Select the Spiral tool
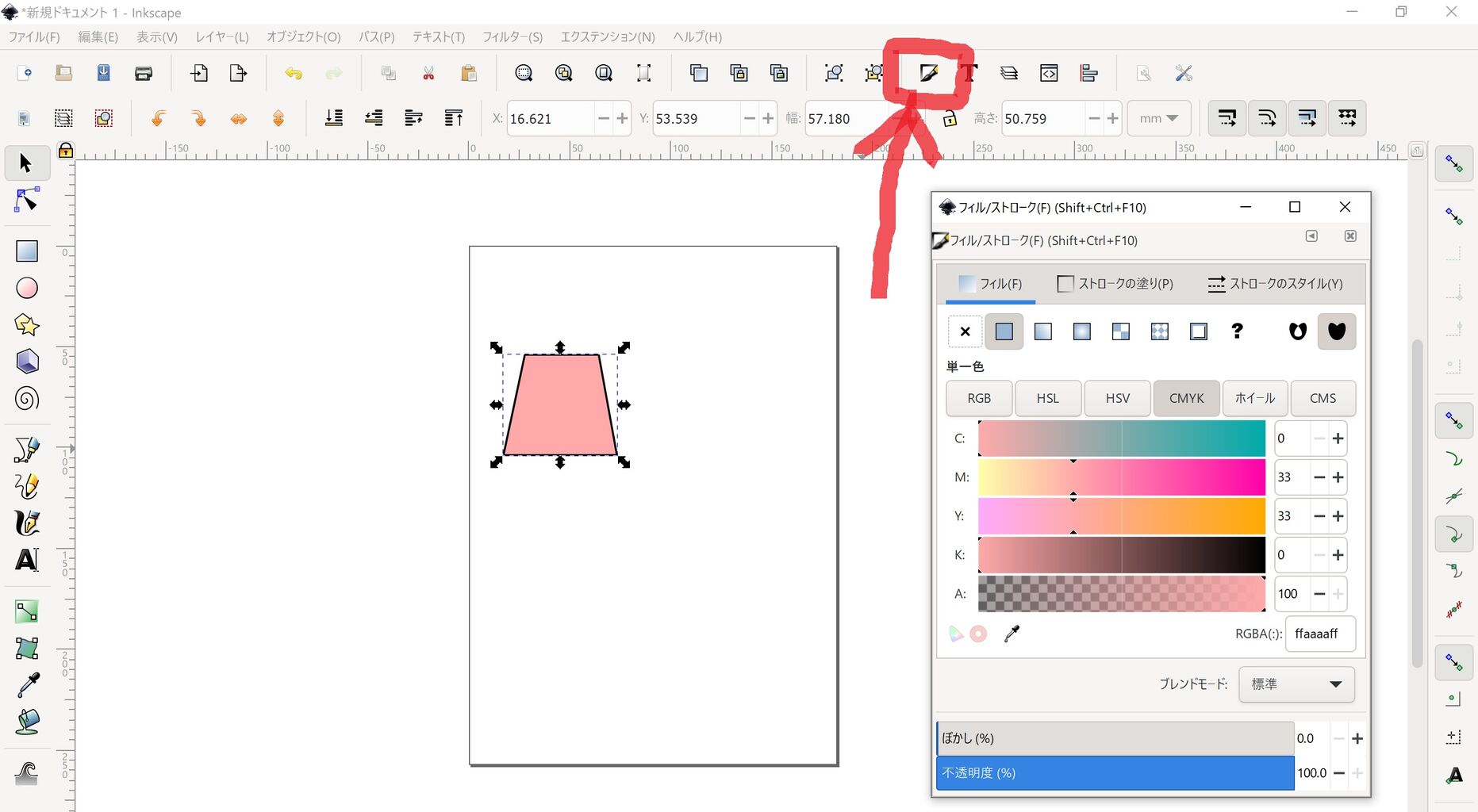Image resolution: width=1478 pixels, height=812 pixels. pyautogui.click(x=27, y=398)
